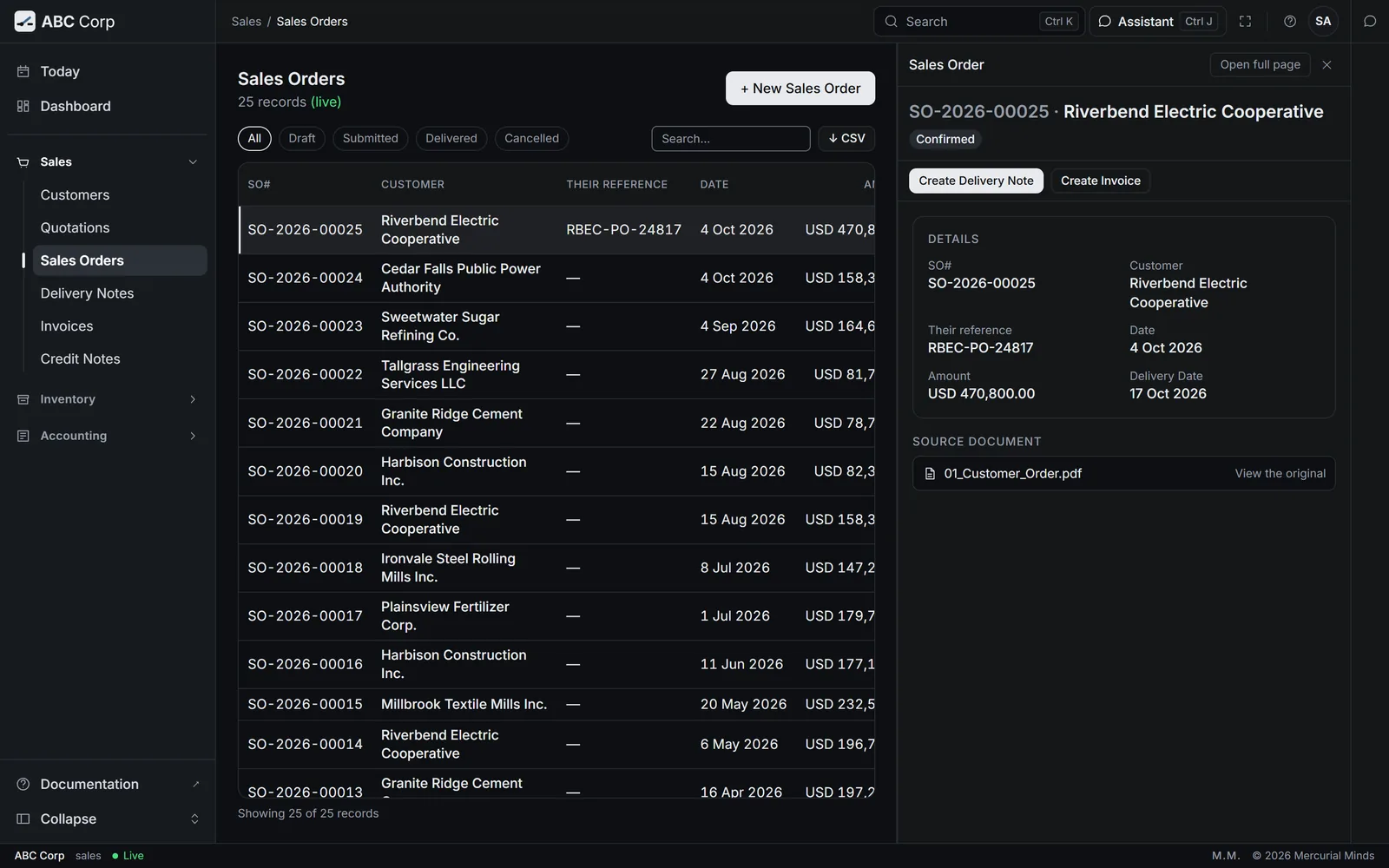1389x868 pixels.
Task: Open order SO-2026-00015 Millbrook Textile Mills
Action: [556, 705]
